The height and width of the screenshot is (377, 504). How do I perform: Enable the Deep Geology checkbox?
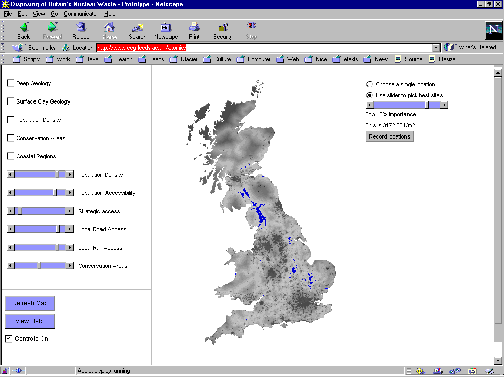pyautogui.click(x=11, y=83)
